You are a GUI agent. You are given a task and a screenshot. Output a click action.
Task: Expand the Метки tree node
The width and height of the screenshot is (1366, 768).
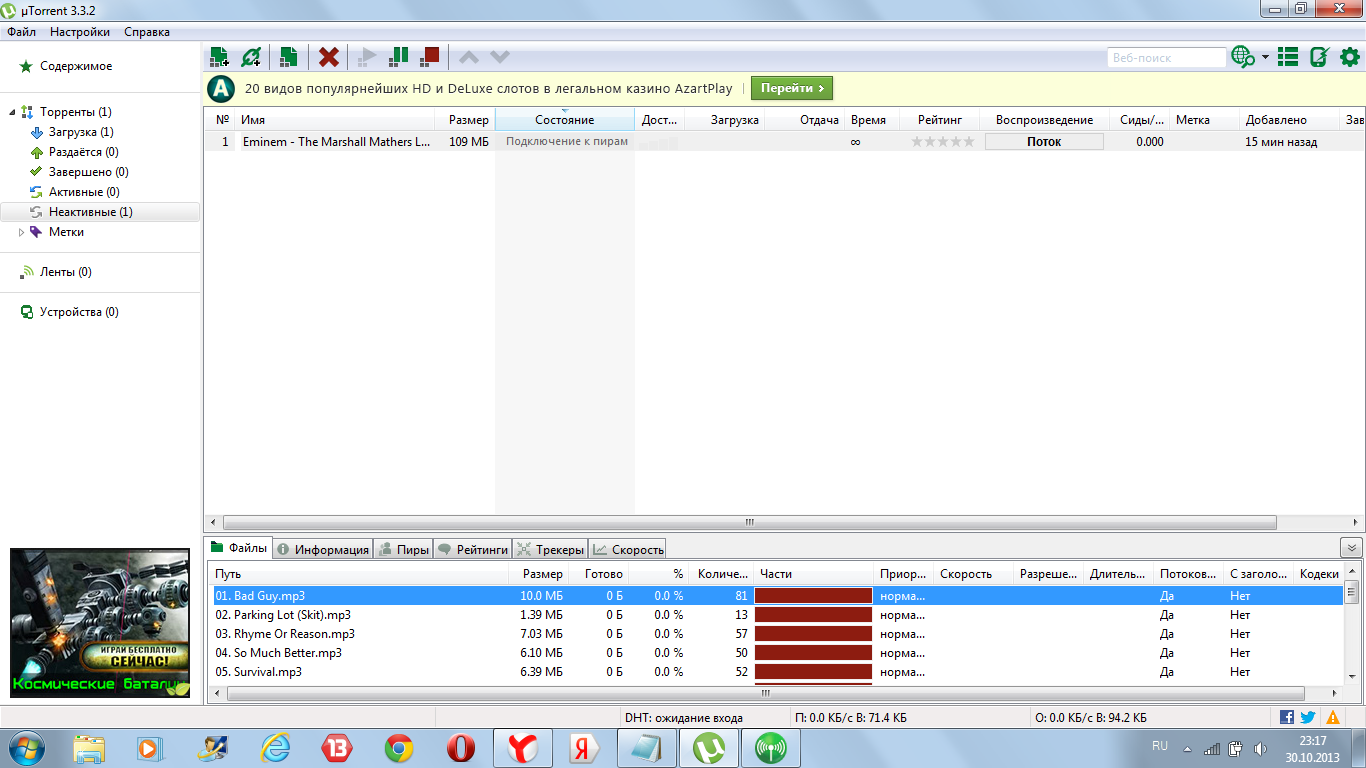point(21,232)
